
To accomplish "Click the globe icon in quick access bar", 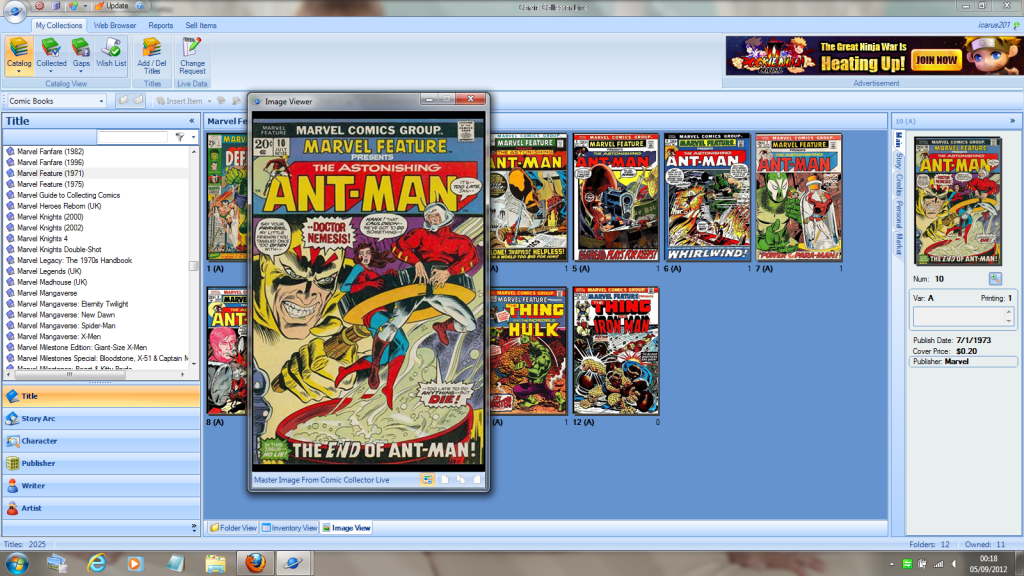I will coord(73,6).
